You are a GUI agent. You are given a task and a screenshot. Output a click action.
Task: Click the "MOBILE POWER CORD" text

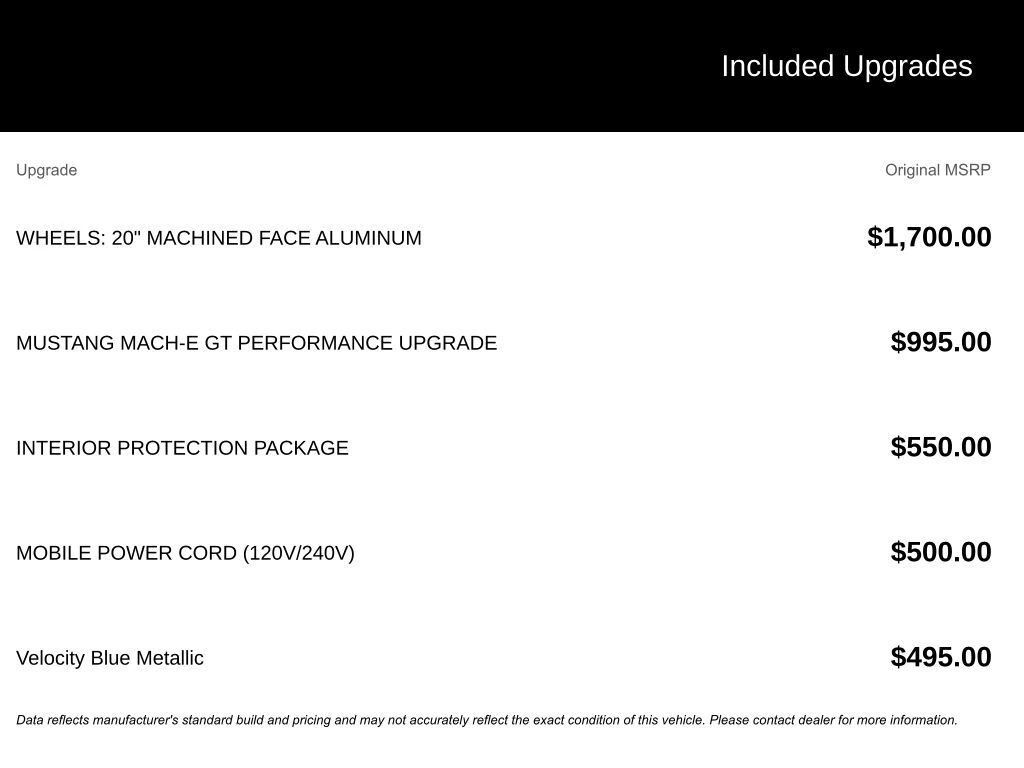(x=127, y=553)
